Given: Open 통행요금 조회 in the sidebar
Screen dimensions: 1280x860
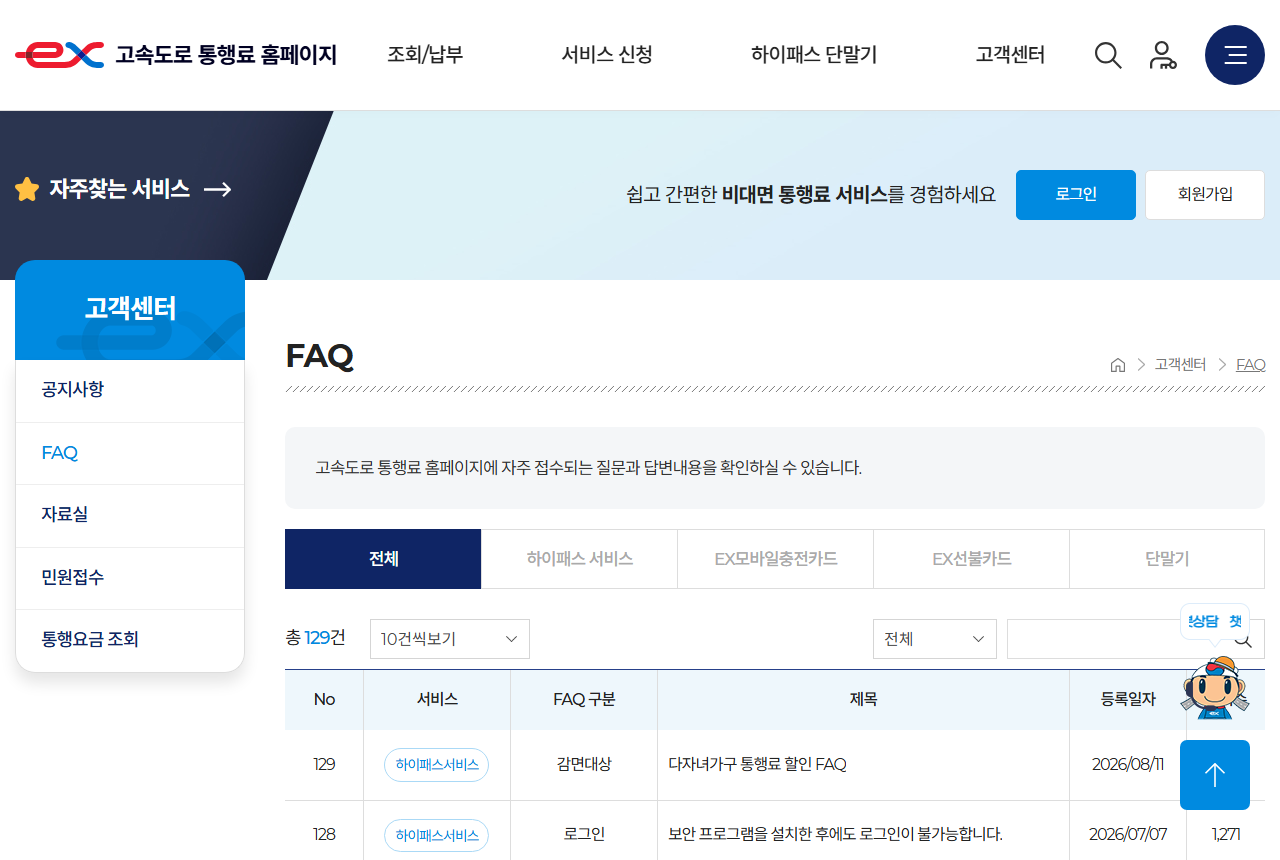Looking at the screenshot, I should click(x=130, y=640).
